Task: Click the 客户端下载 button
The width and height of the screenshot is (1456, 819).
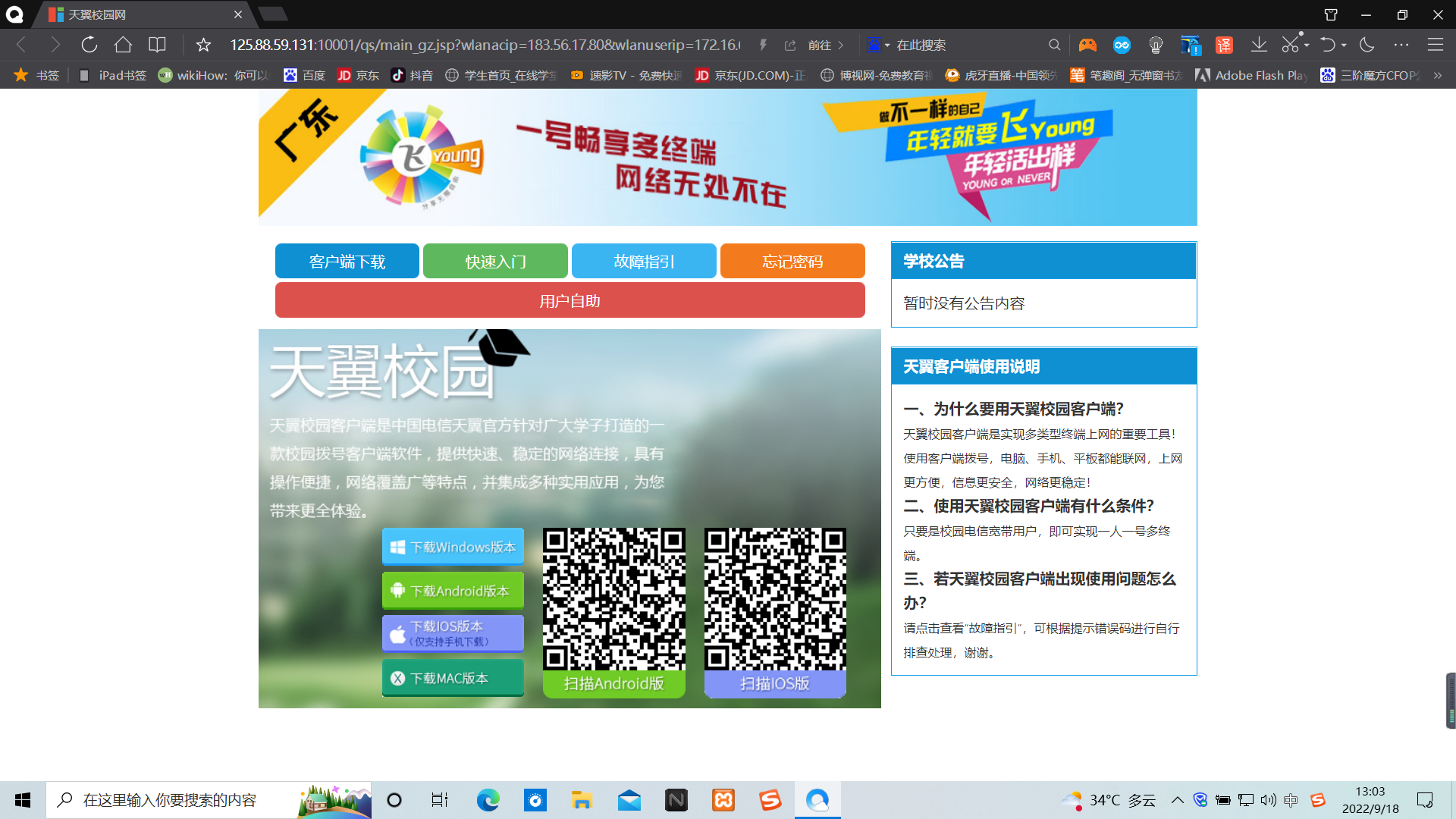Action: (347, 261)
